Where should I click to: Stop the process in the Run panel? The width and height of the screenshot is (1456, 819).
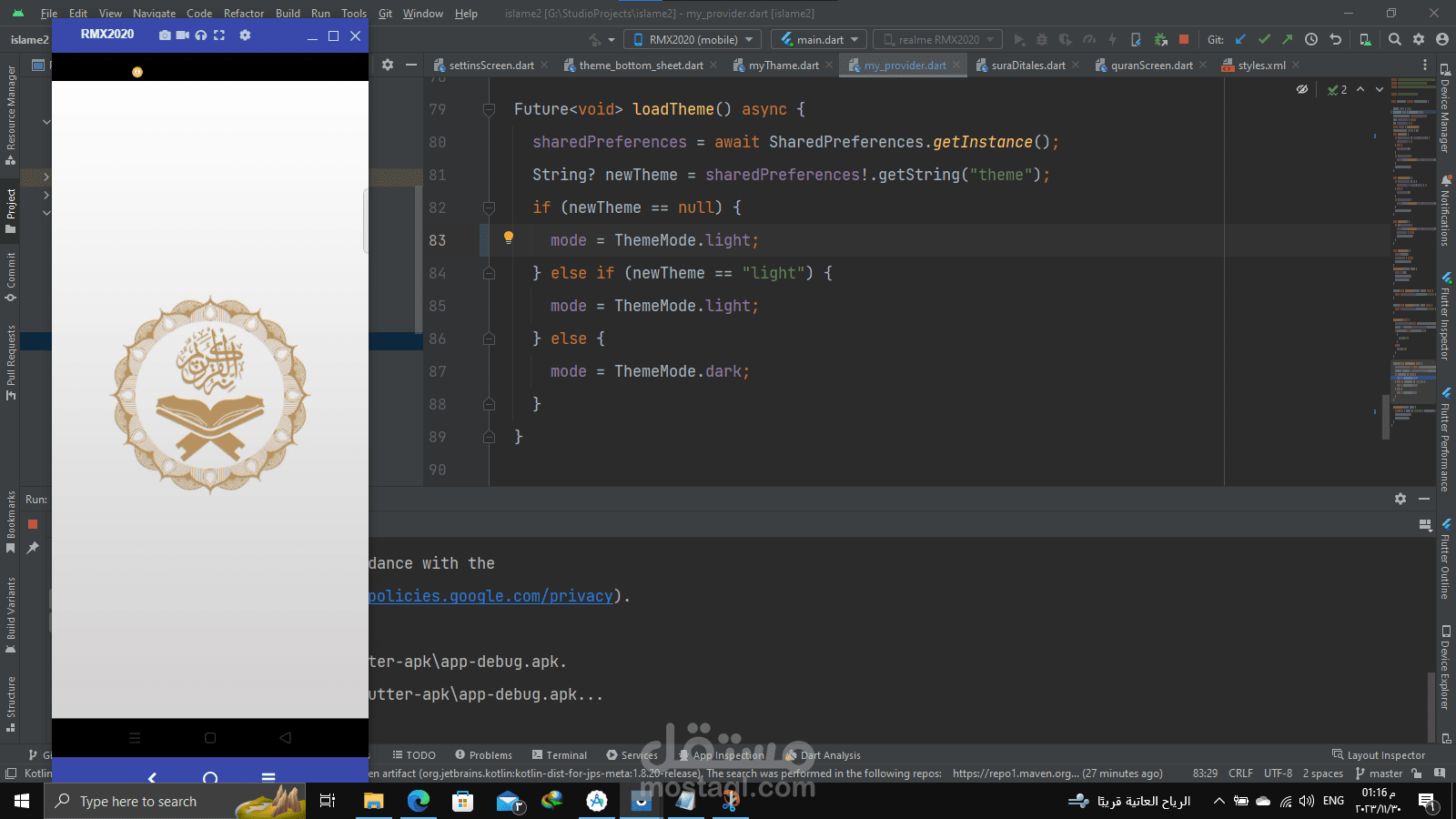click(33, 524)
